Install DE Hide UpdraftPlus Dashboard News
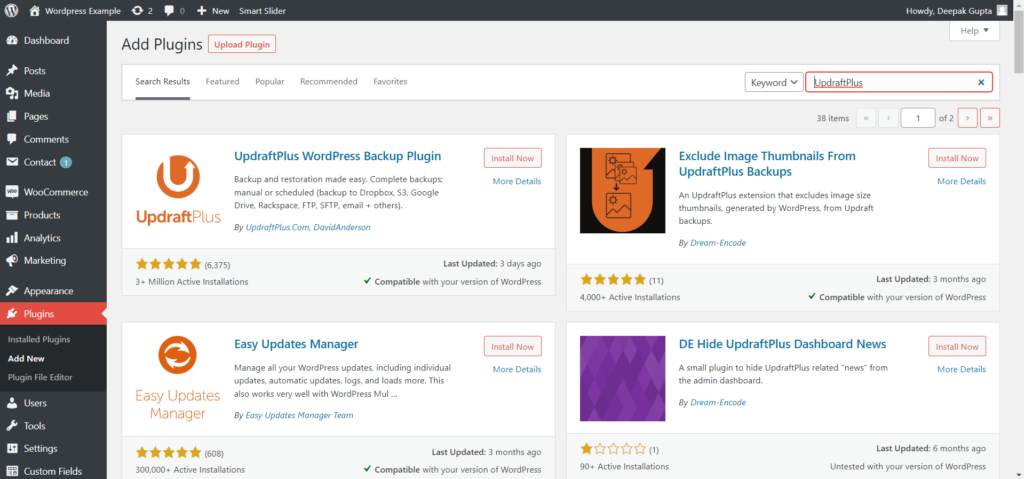Viewport: 1024px width, 479px height. point(957,346)
